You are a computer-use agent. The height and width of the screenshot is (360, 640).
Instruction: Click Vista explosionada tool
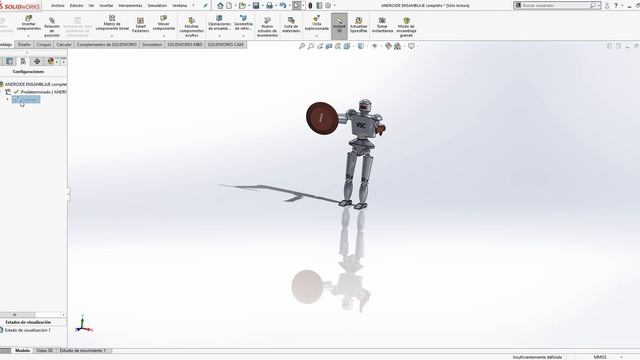coord(316,23)
